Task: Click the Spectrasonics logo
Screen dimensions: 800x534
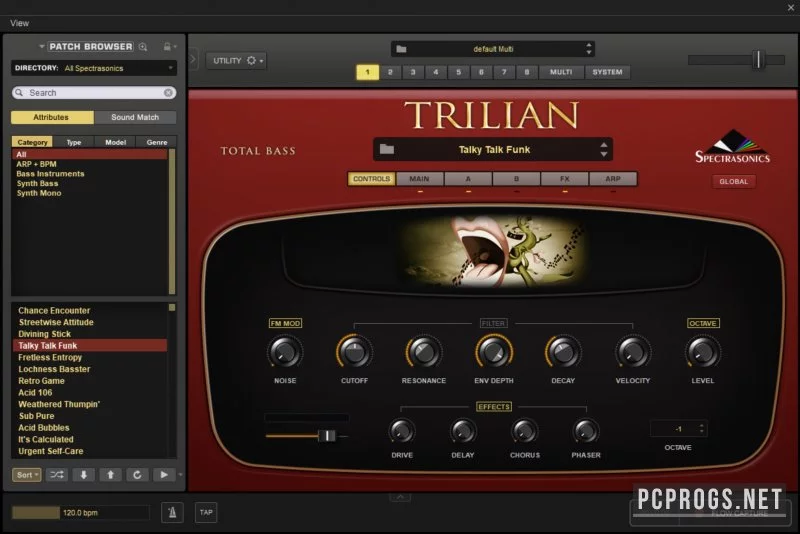Action: [733, 146]
